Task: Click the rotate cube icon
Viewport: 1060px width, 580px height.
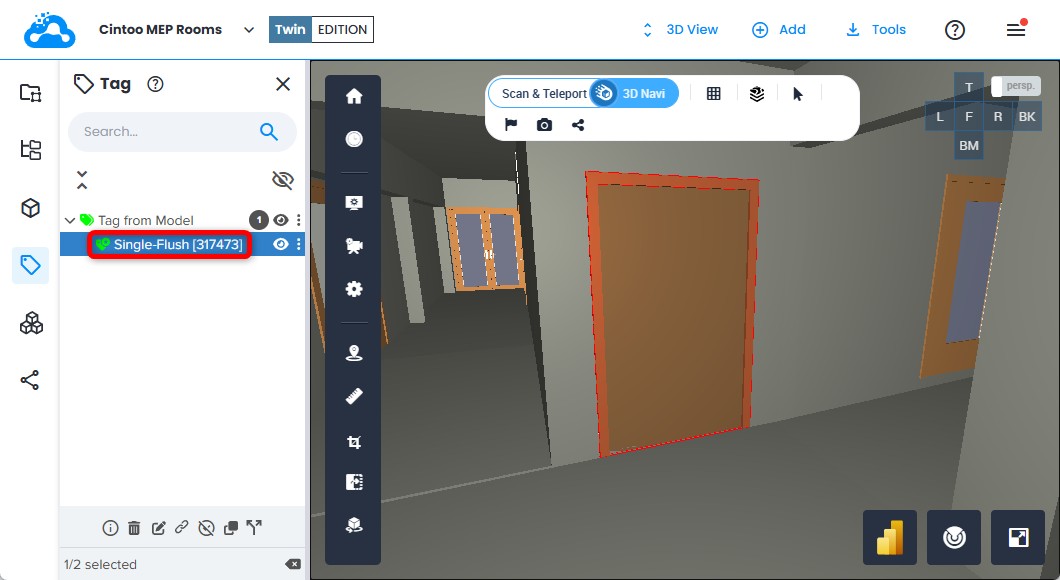Action: 354,525
